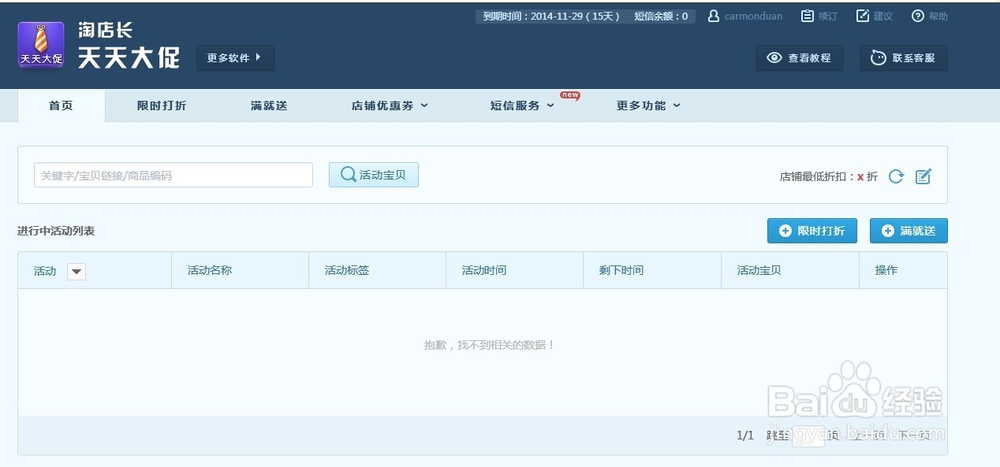Refresh the 店铺最低折扣 value
1000x467 pixels.
click(896, 177)
